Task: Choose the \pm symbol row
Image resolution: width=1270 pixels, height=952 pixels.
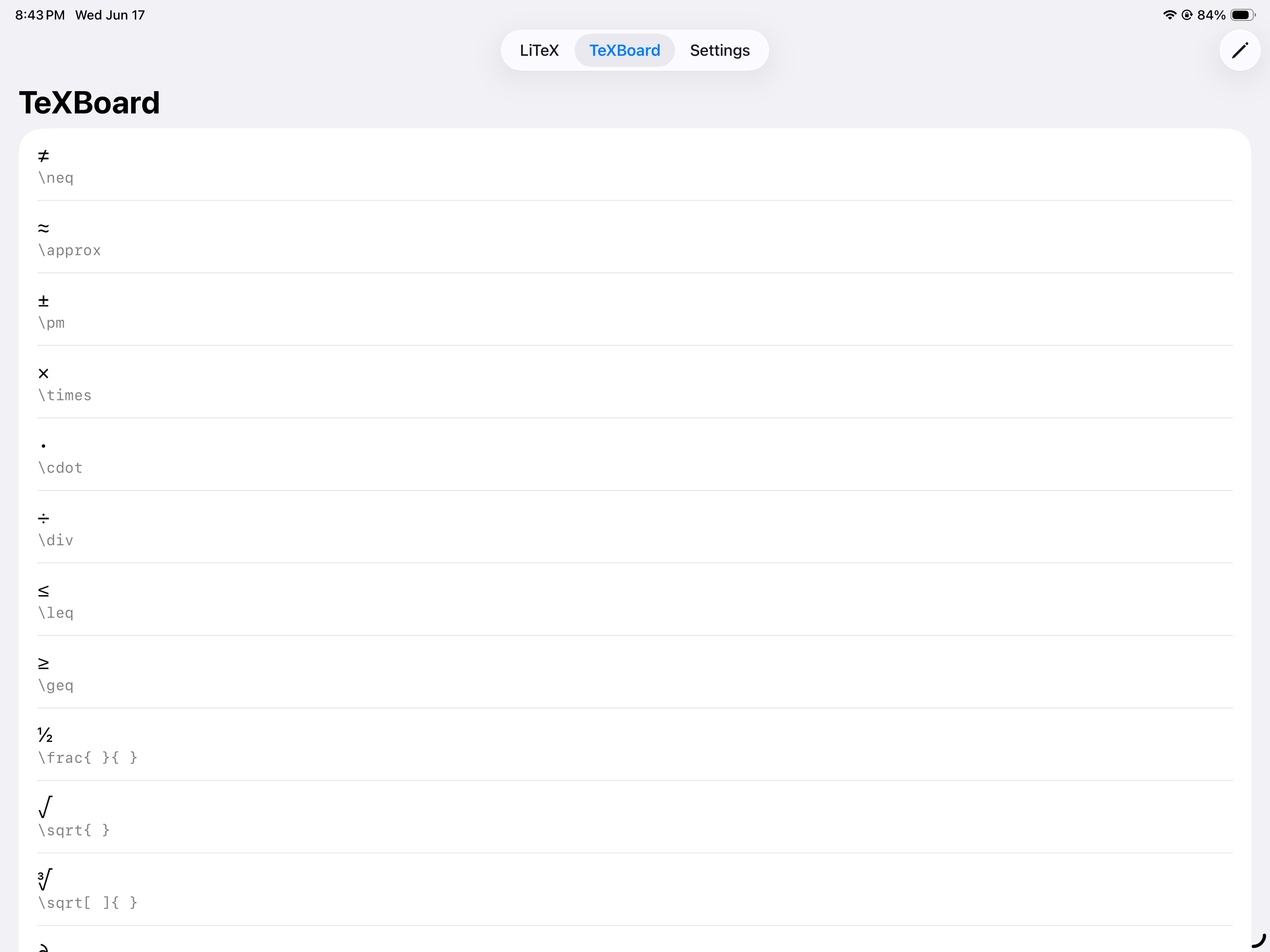Action: [635, 310]
